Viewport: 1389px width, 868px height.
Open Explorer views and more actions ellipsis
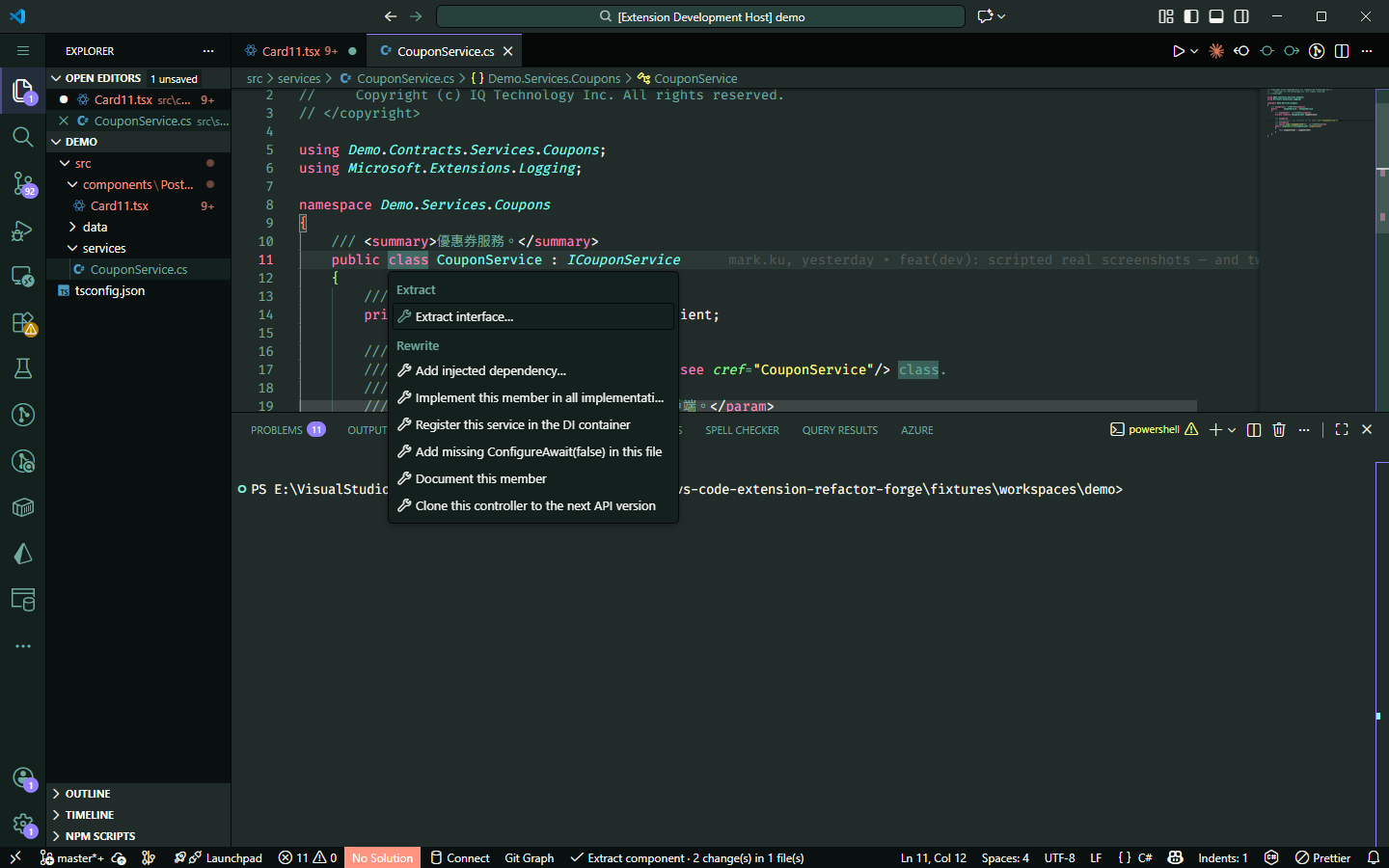pyautogui.click(x=208, y=51)
